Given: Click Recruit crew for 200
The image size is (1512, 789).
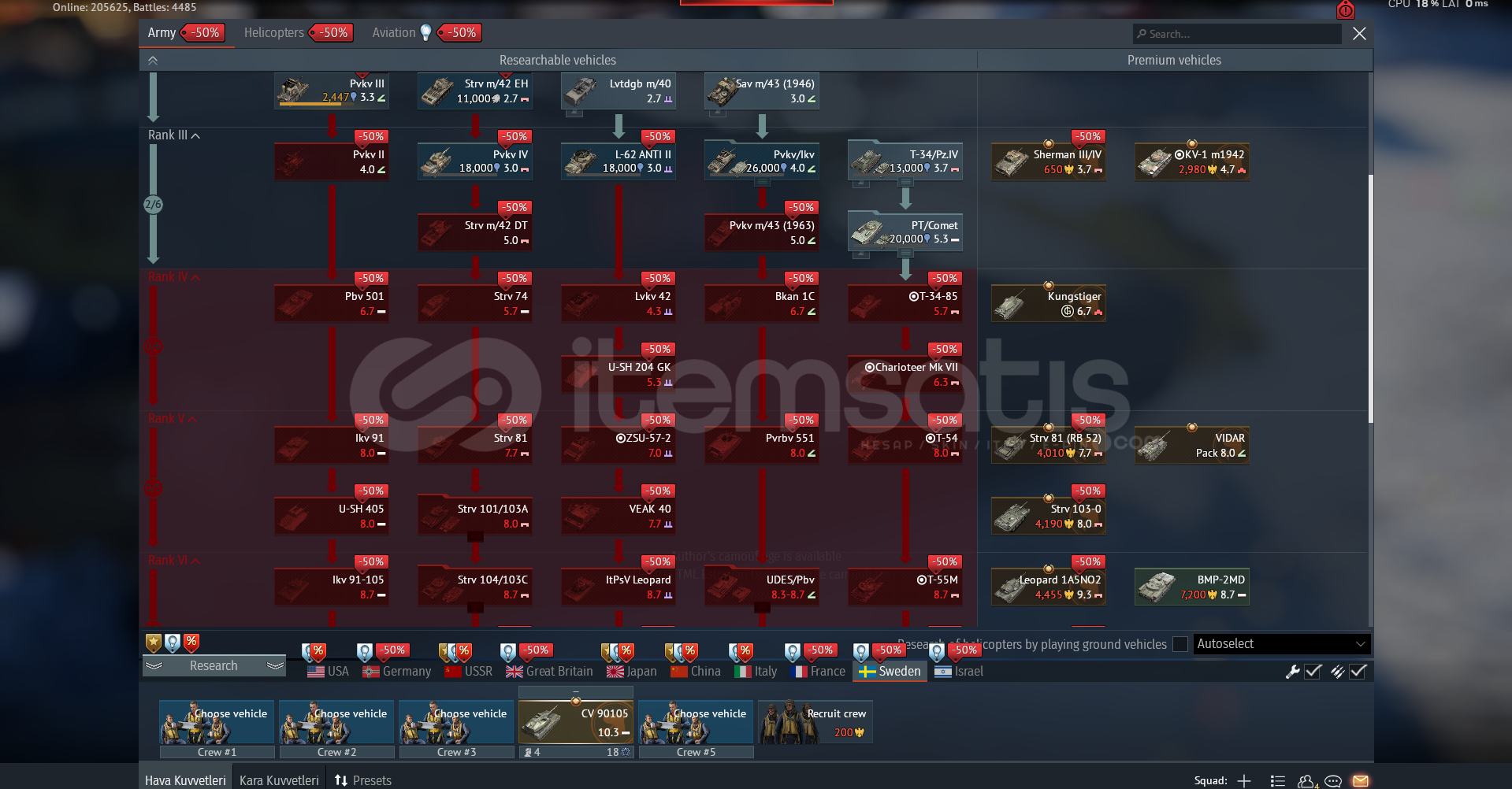Looking at the screenshot, I should (815, 722).
